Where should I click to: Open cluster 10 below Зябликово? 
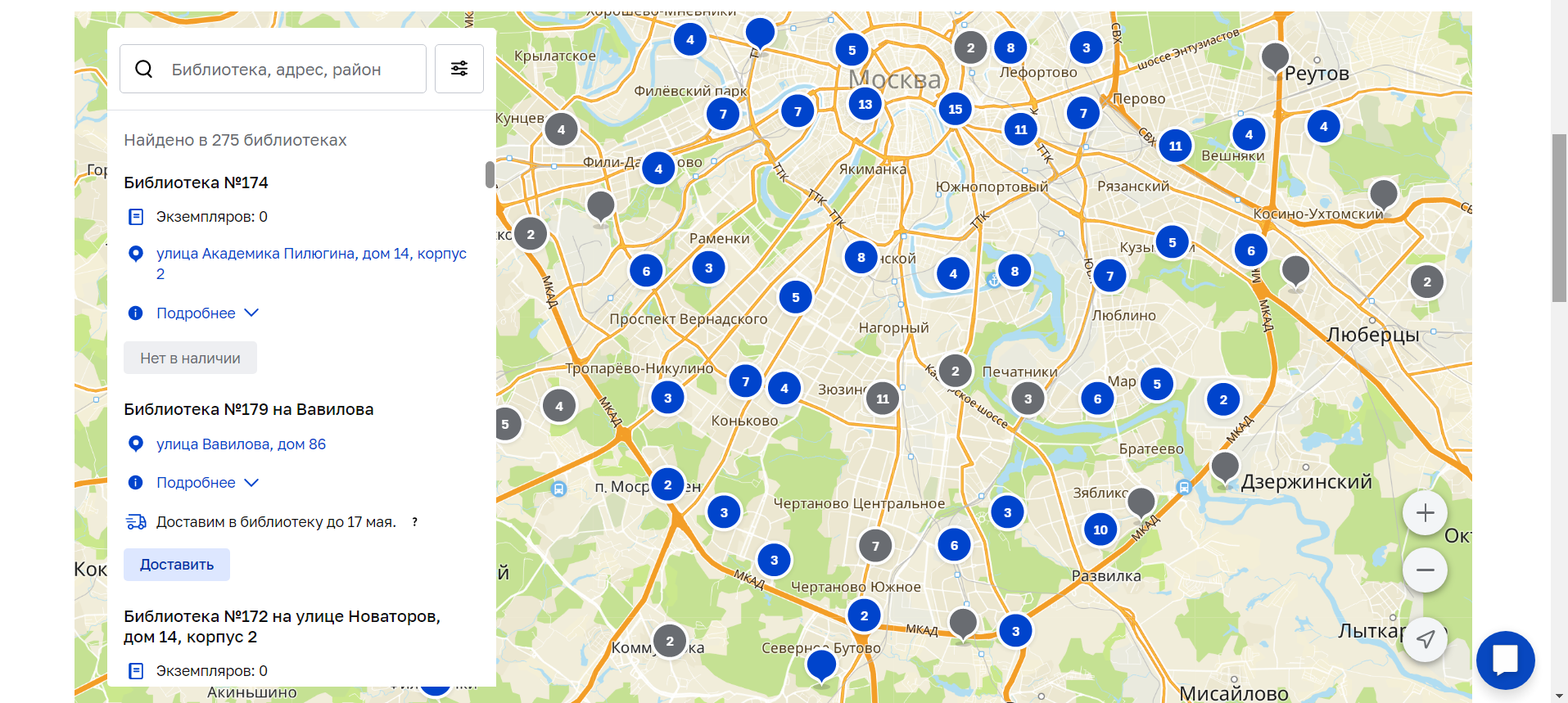coord(1100,530)
